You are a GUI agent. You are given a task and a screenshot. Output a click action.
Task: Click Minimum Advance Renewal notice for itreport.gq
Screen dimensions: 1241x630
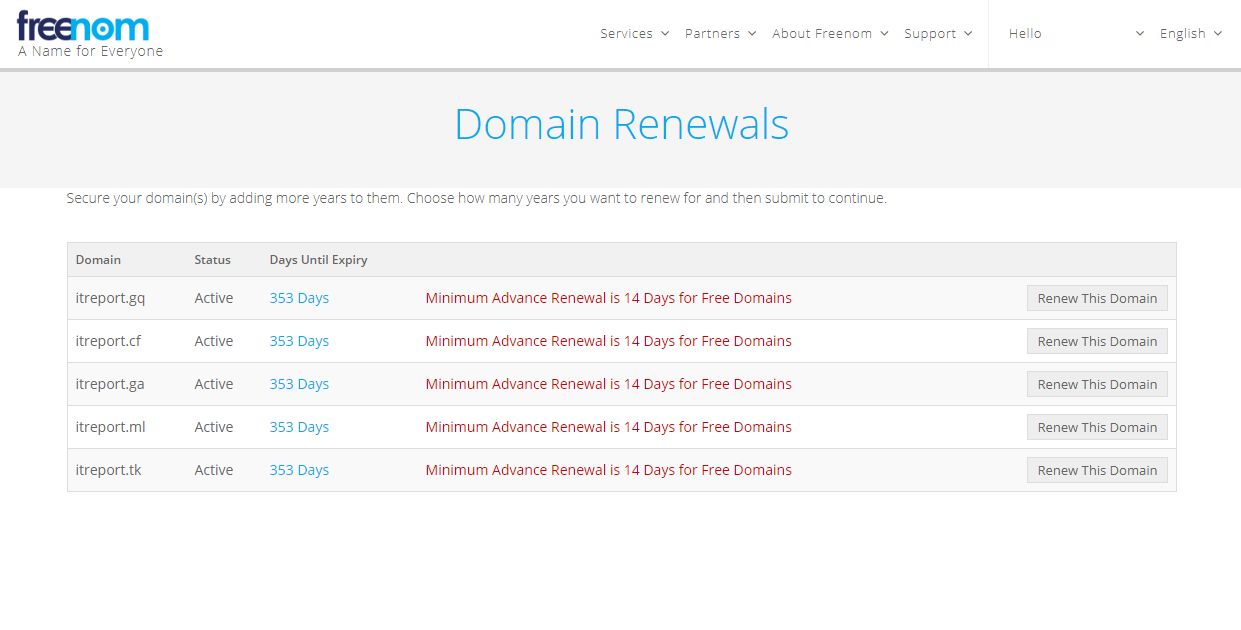pyautogui.click(x=608, y=298)
